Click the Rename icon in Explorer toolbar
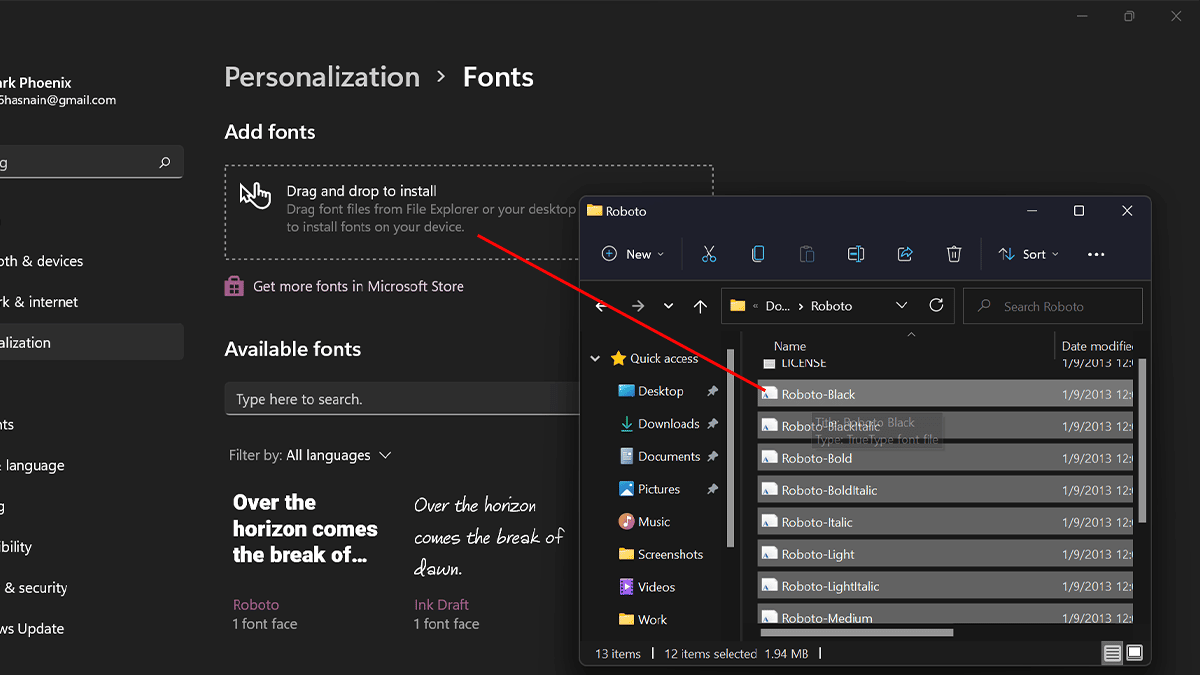 856,254
